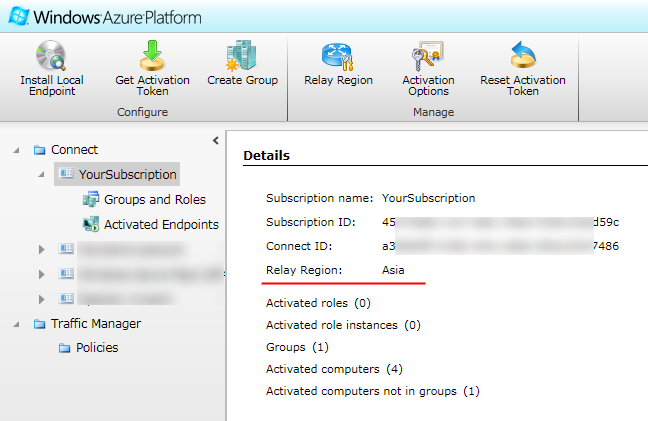Expand the first blurred subscription node
The height and width of the screenshot is (421, 648).
pyautogui.click(x=41, y=249)
